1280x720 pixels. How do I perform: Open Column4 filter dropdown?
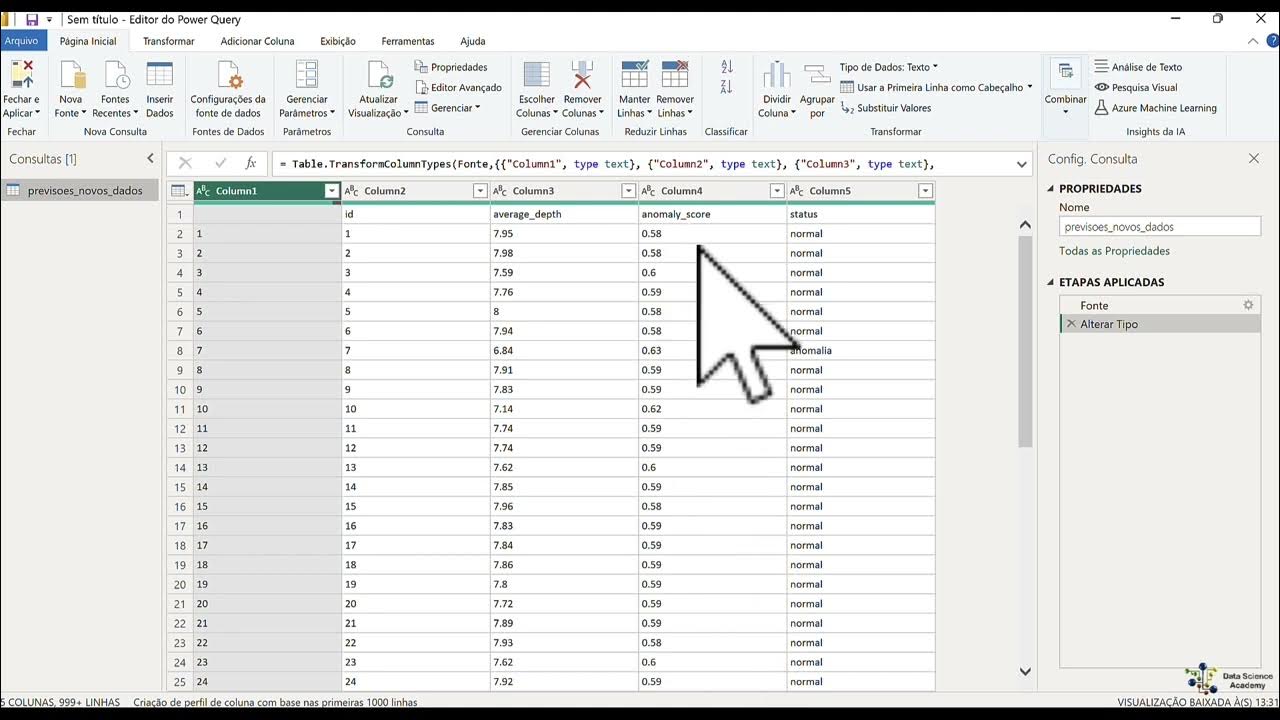click(x=777, y=191)
